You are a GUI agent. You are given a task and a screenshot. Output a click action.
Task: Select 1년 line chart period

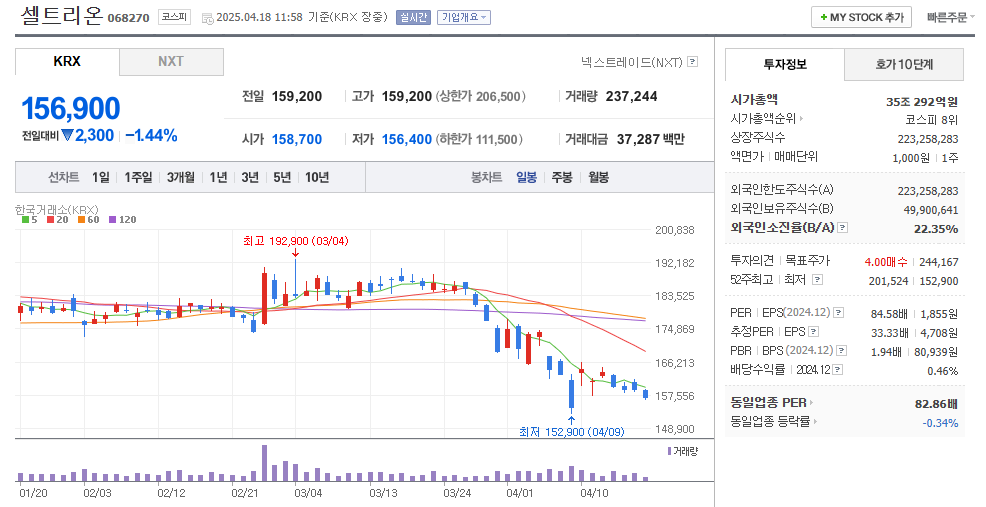pos(218,177)
